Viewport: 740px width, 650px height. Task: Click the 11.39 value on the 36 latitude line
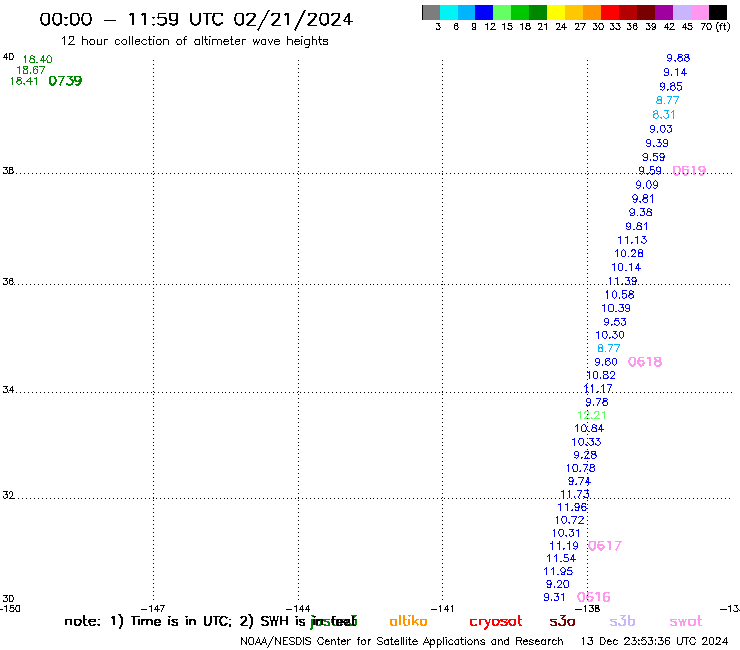coord(622,281)
